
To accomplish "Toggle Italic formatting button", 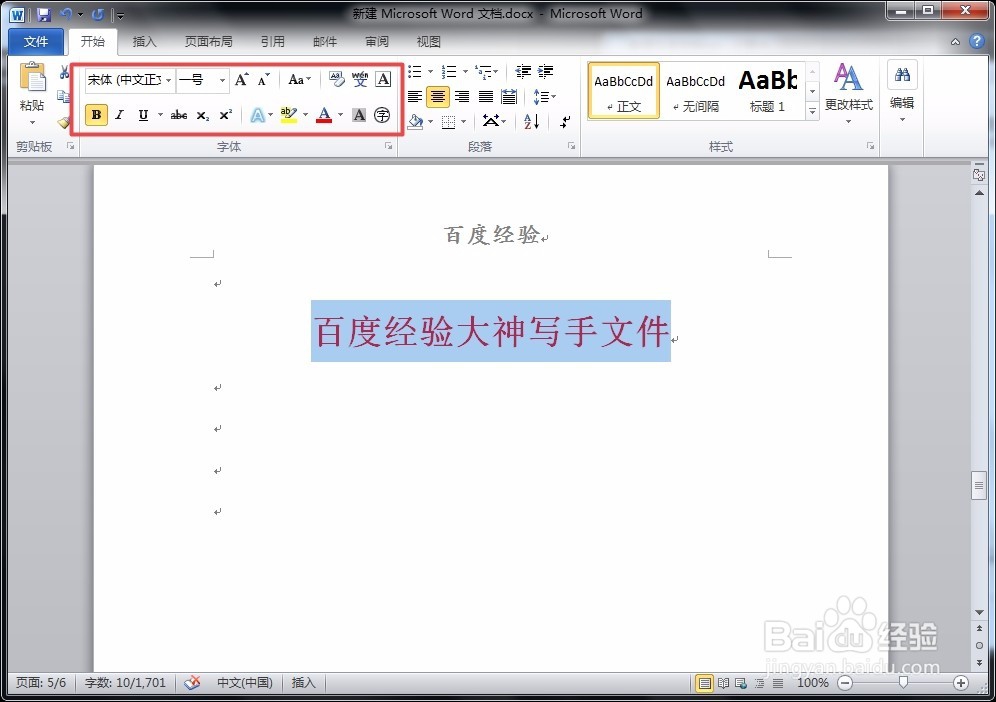I will tap(119, 115).
